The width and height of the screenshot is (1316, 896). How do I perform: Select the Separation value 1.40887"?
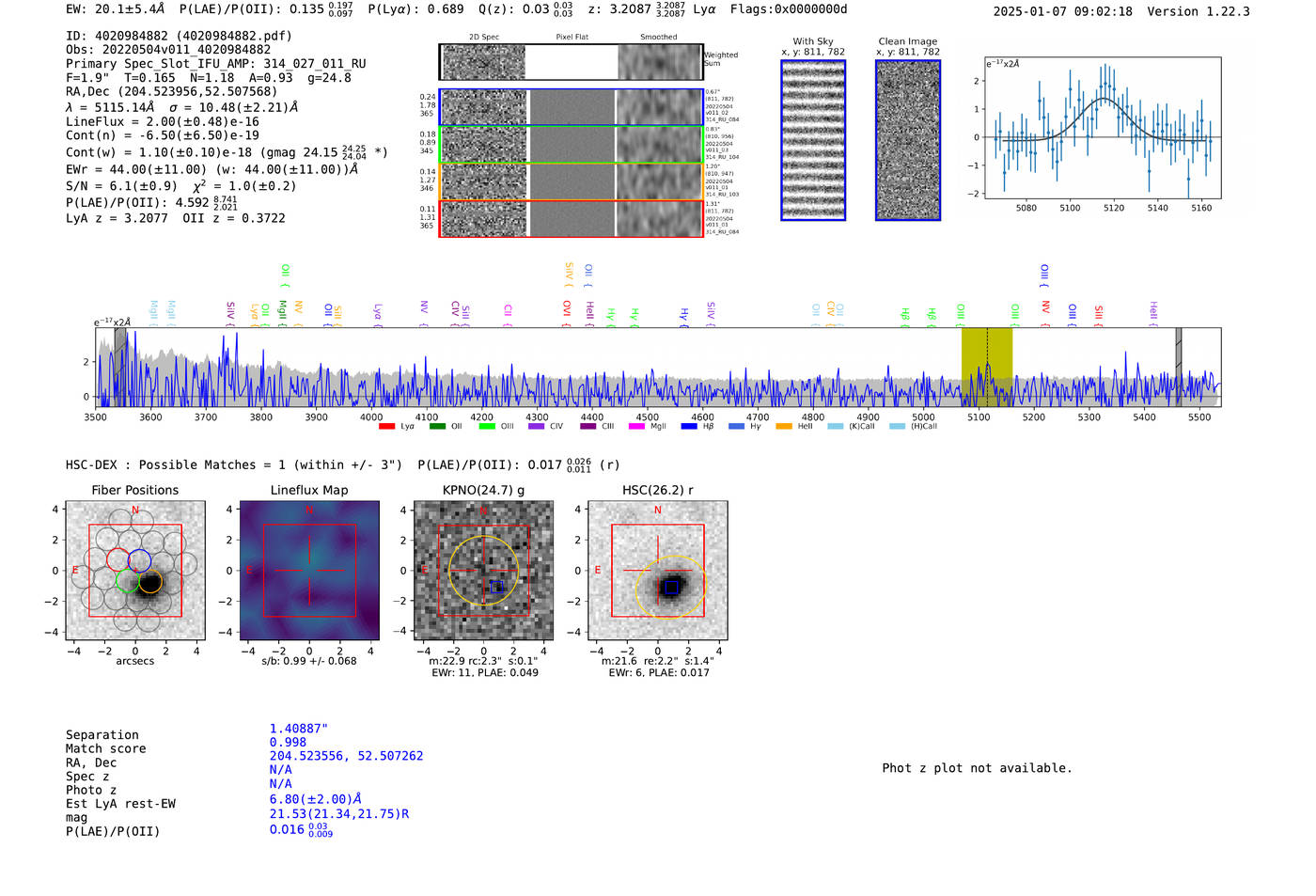coord(299,729)
